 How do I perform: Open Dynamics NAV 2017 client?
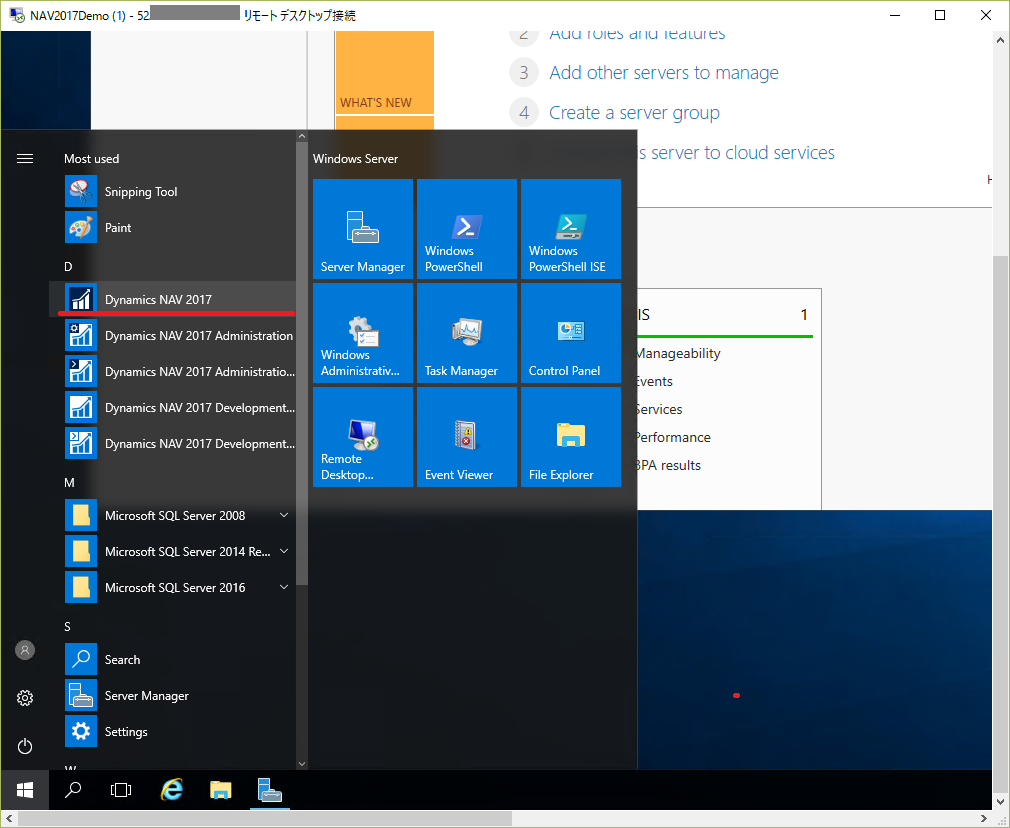(173, 300)
